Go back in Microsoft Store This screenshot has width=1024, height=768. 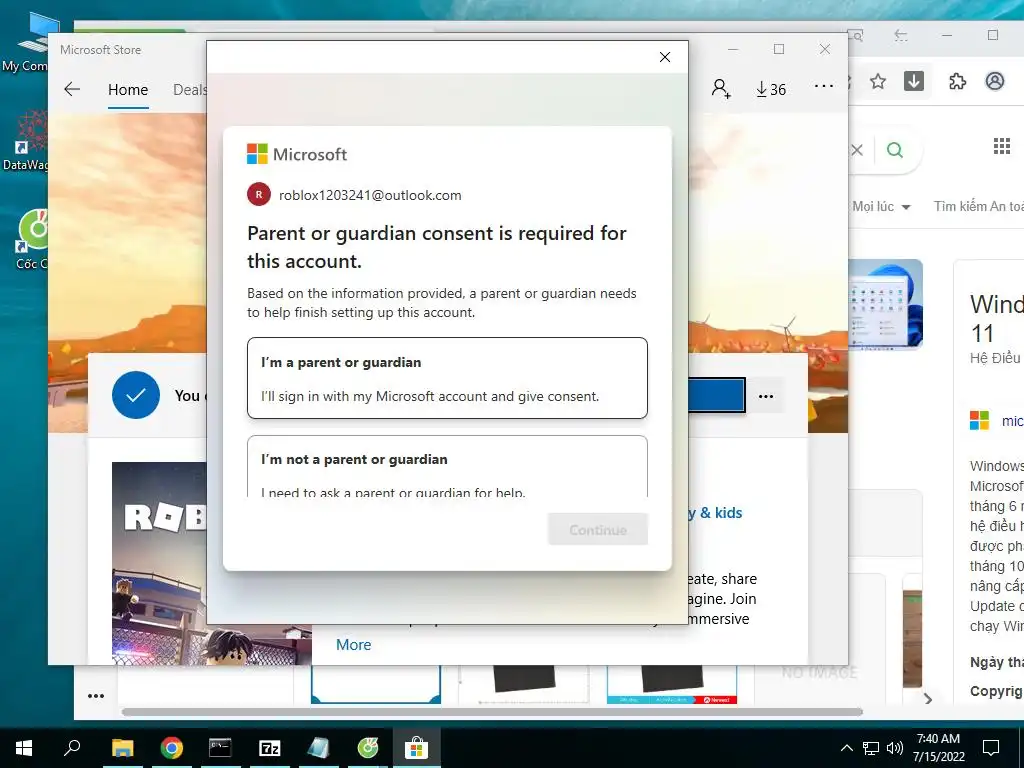pyautogui.click(x=72, y=89)
